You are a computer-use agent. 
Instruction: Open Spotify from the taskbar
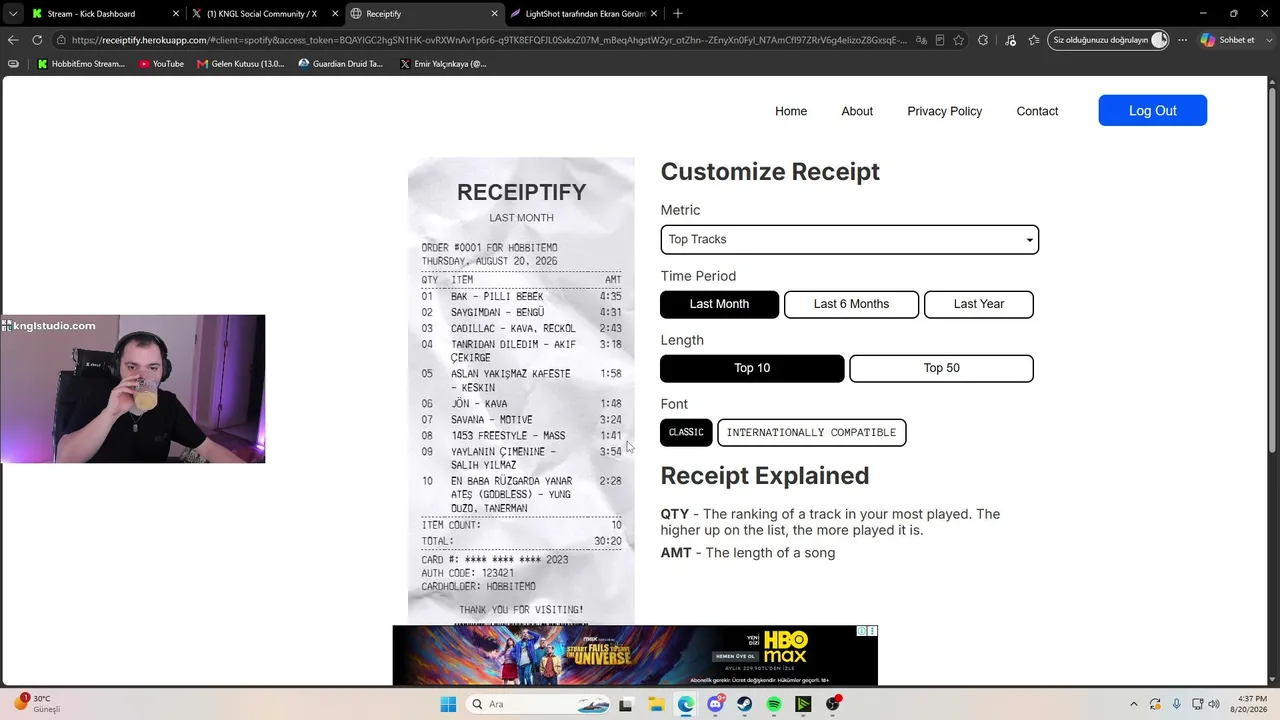pyautogui.click(x=774, y=704)
